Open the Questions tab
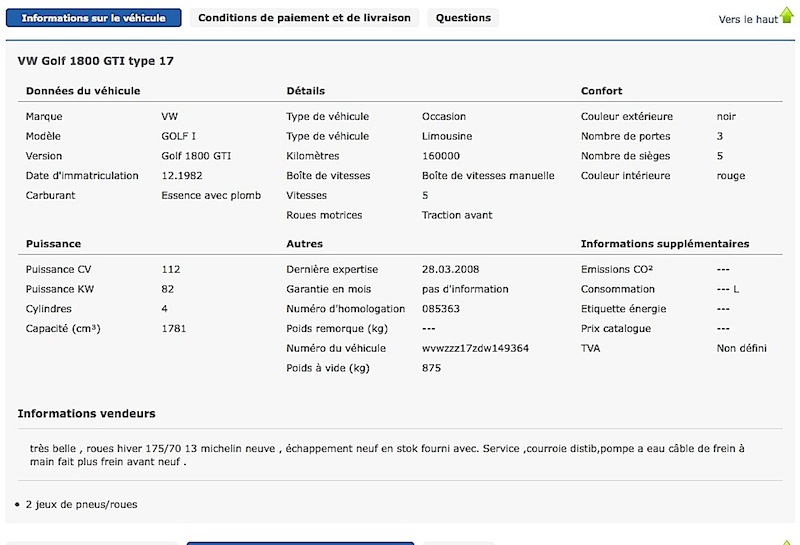This screenshot has height=545, width=800. 463,18
